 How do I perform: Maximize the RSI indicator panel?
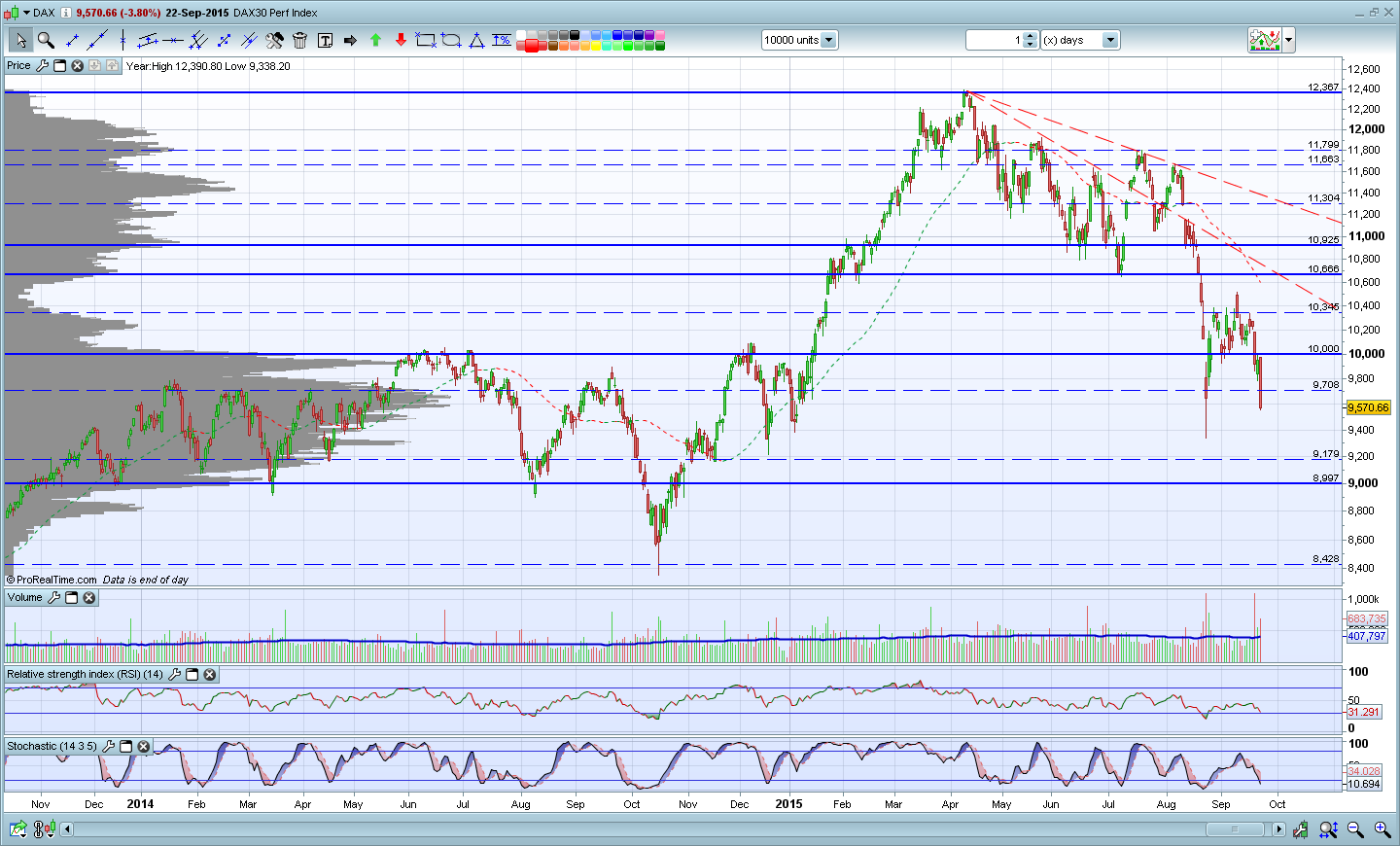tap(192, 674)
